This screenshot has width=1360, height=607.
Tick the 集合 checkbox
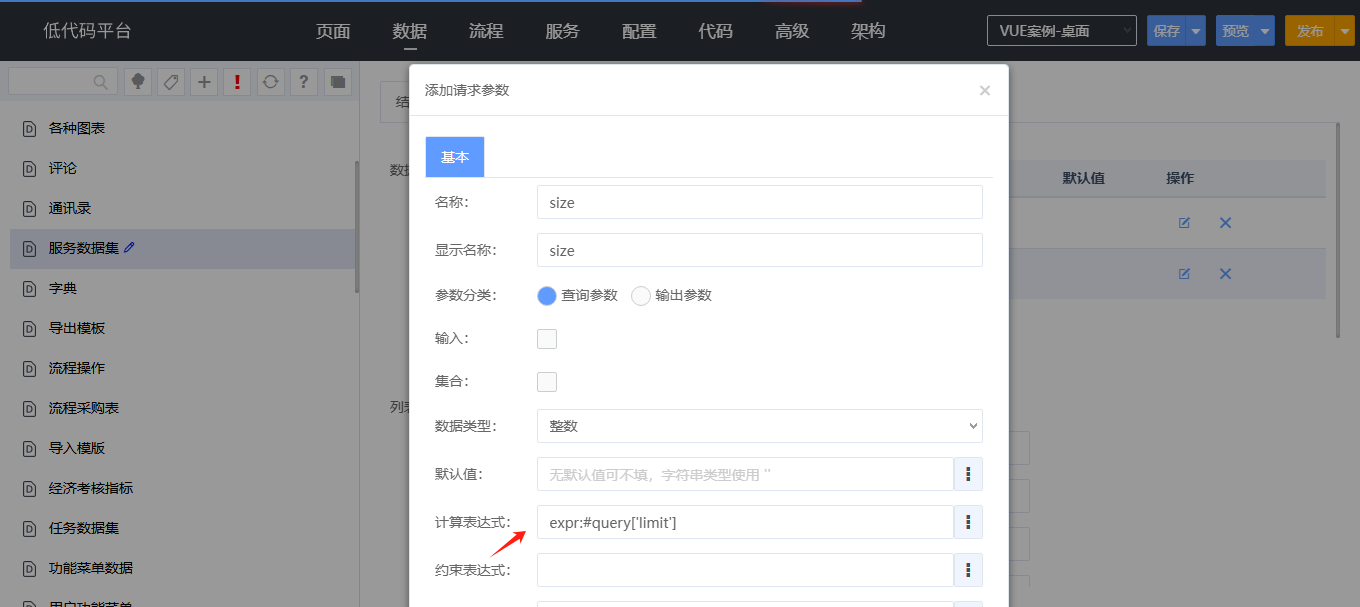(x=547, y=382)
